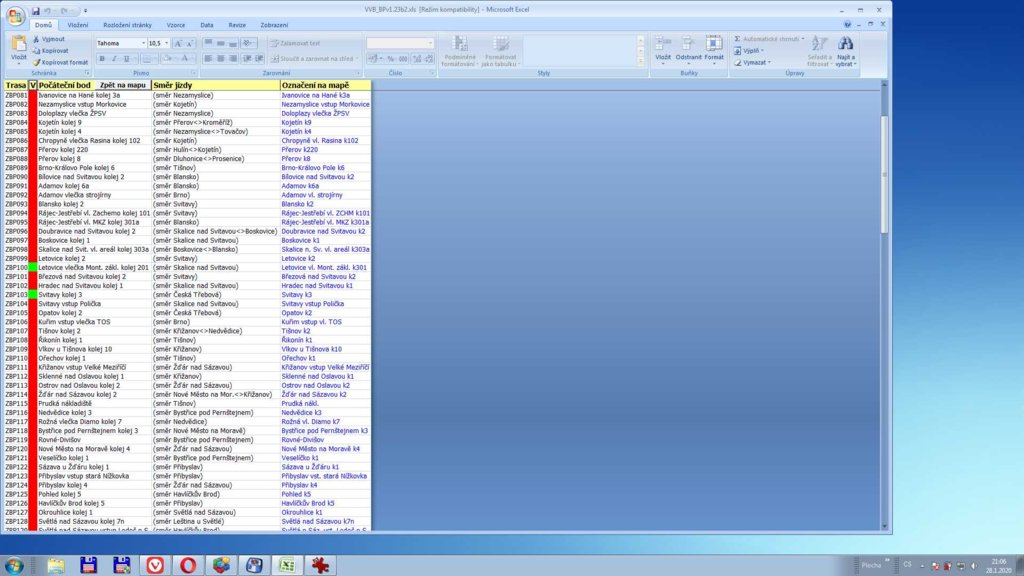Expand the font size 10,5 dropdown

point(167,43)
